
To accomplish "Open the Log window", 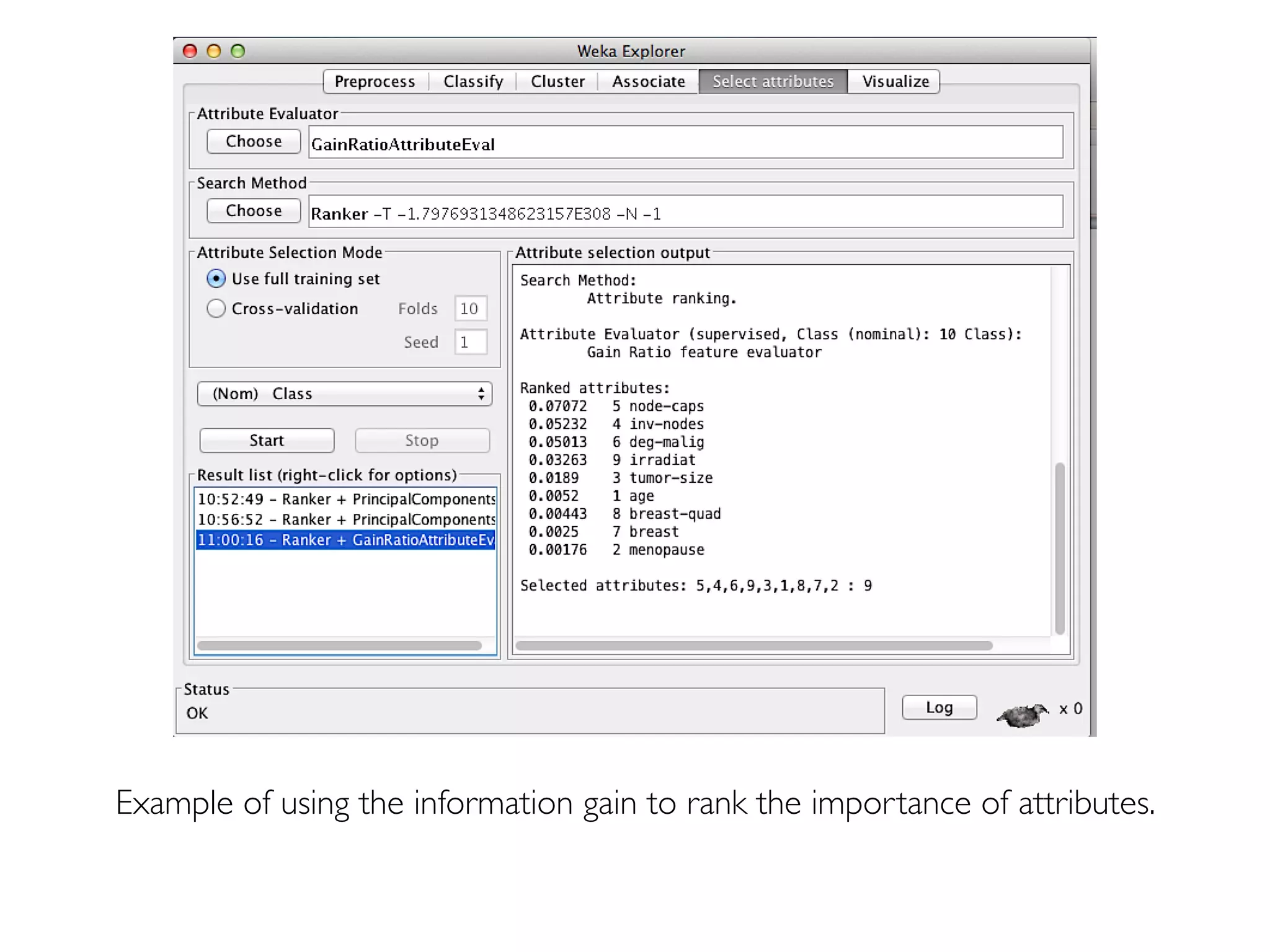I will (939, 707).
